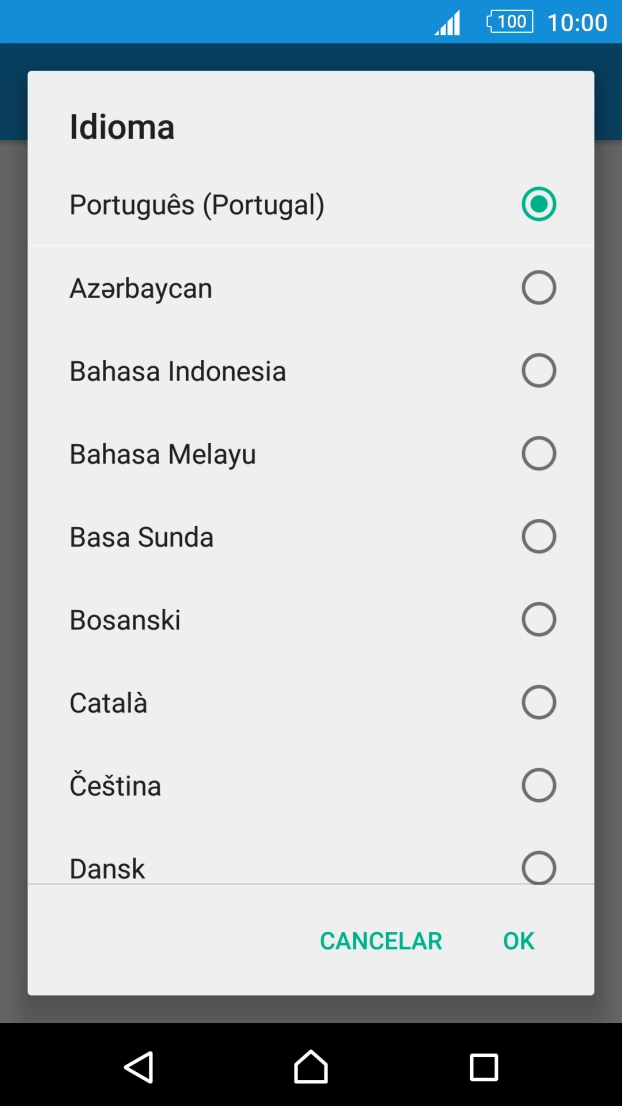The height and width of the screenshot is (1106, 622).
Task: Select the Bahasa Indonesia radio button
Action: click(538, 371)
